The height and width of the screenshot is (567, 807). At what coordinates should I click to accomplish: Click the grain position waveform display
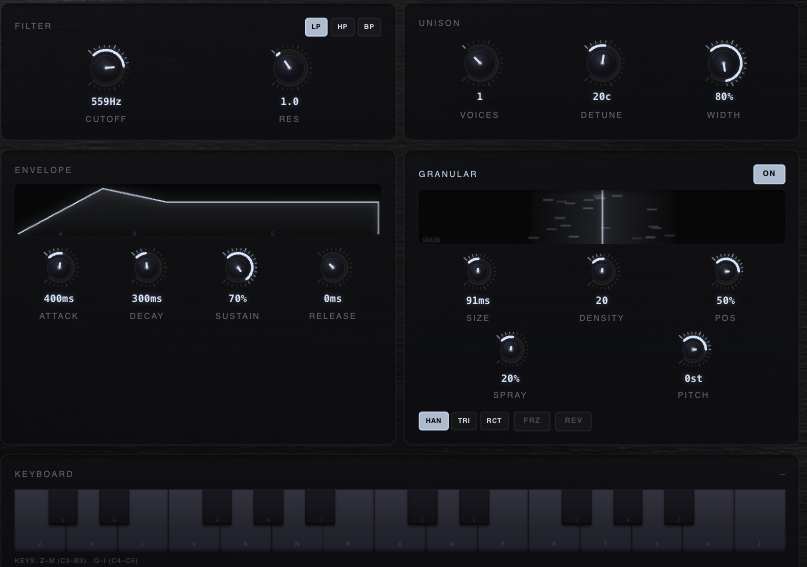(601, 217)
